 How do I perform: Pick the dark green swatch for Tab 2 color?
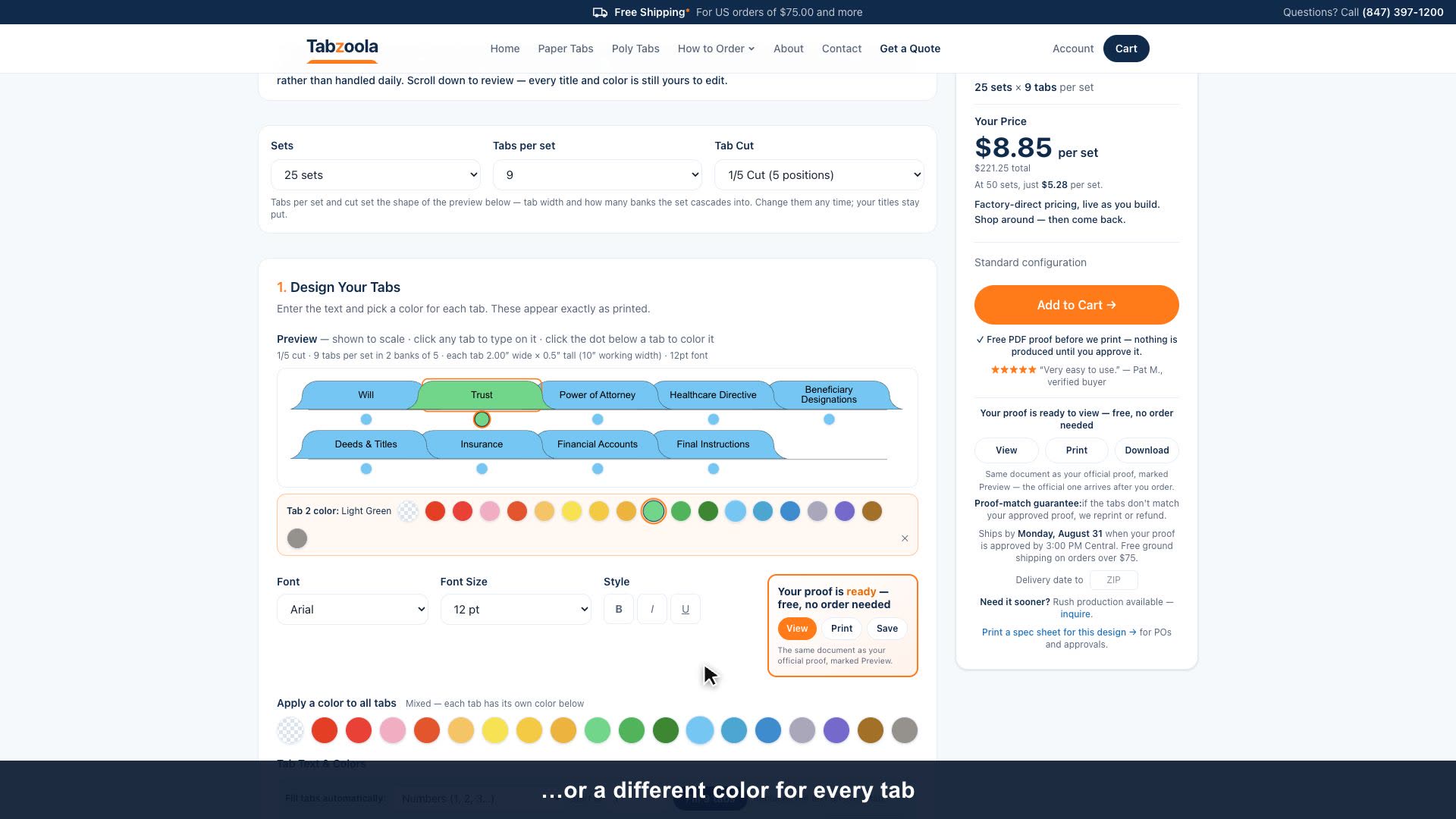pos(708,511)
